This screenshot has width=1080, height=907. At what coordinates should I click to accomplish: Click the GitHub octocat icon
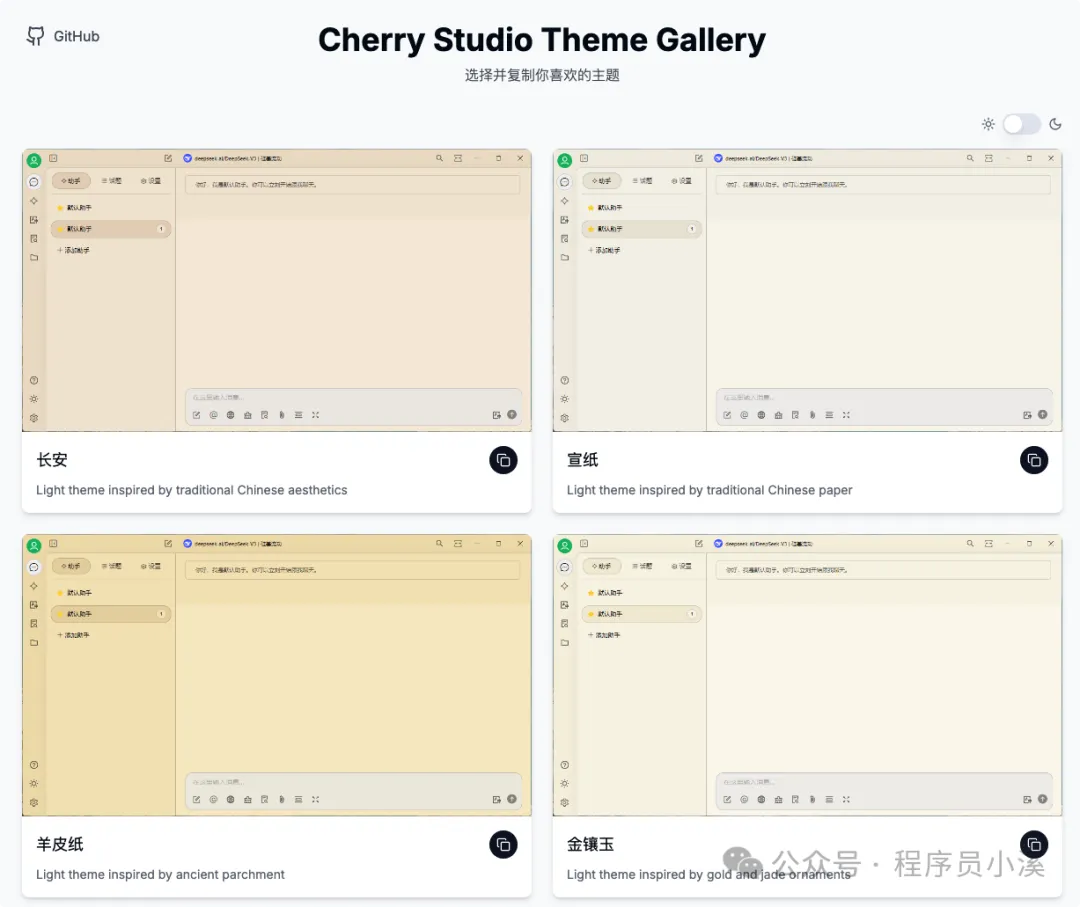35,36
